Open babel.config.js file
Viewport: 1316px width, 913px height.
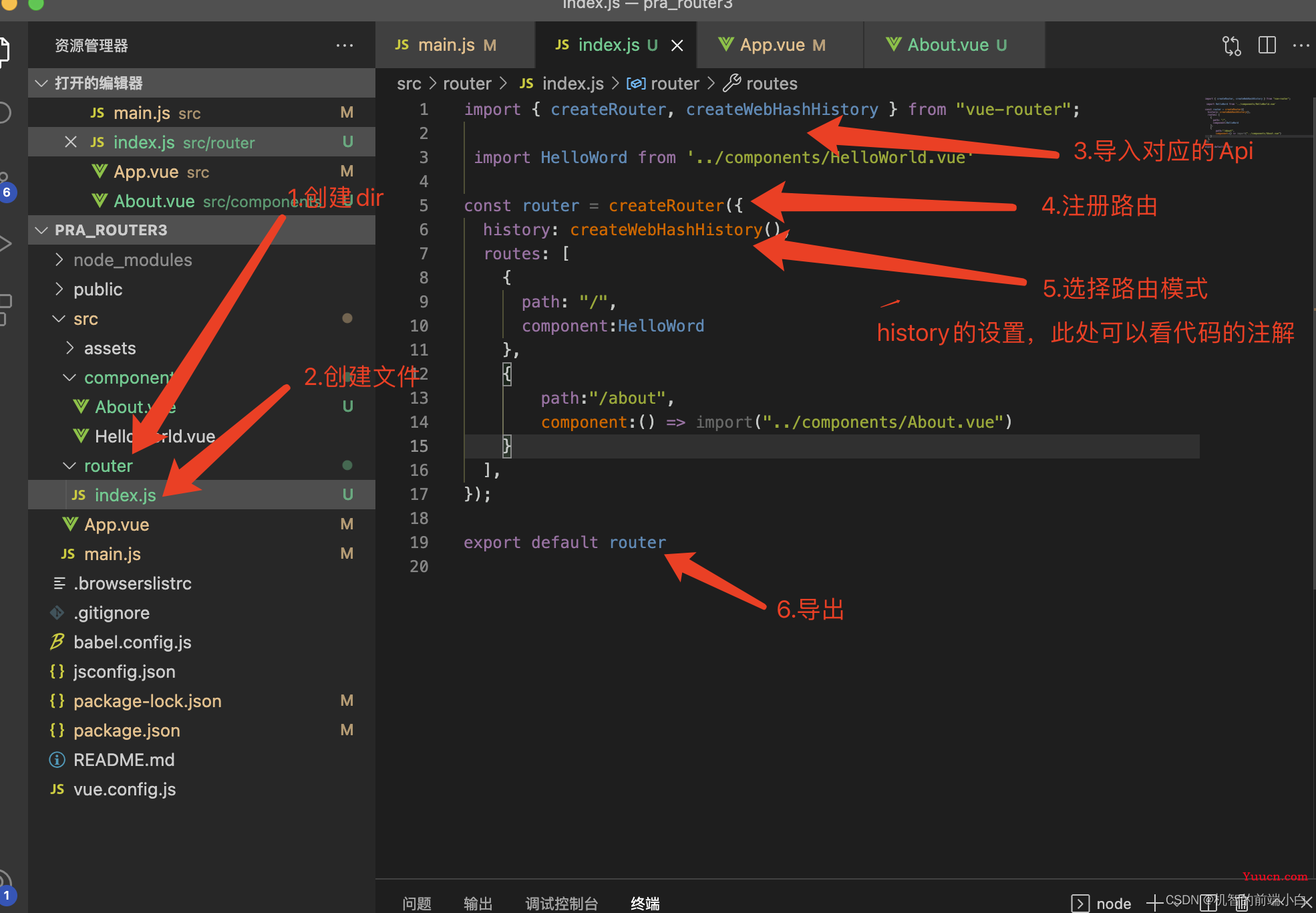pyautogui.click(x=202, y=642)
